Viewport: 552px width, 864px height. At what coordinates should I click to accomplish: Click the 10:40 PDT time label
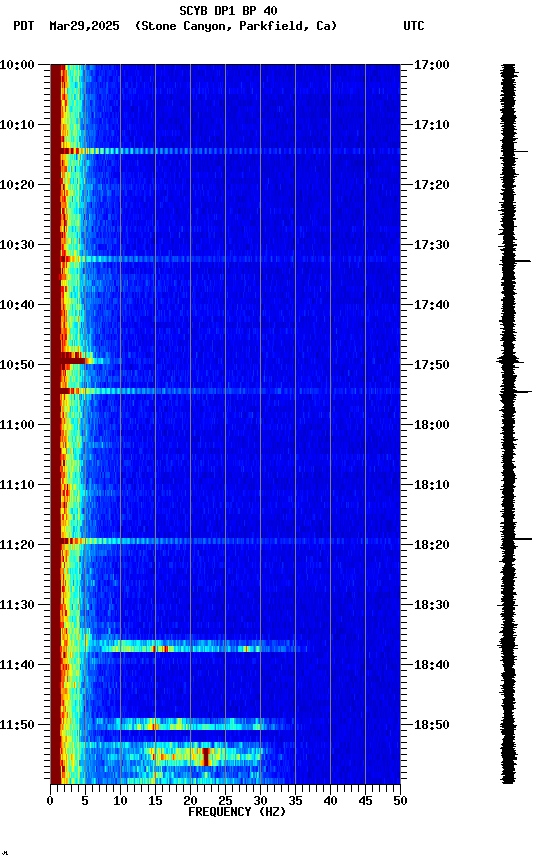click(17, 305)
